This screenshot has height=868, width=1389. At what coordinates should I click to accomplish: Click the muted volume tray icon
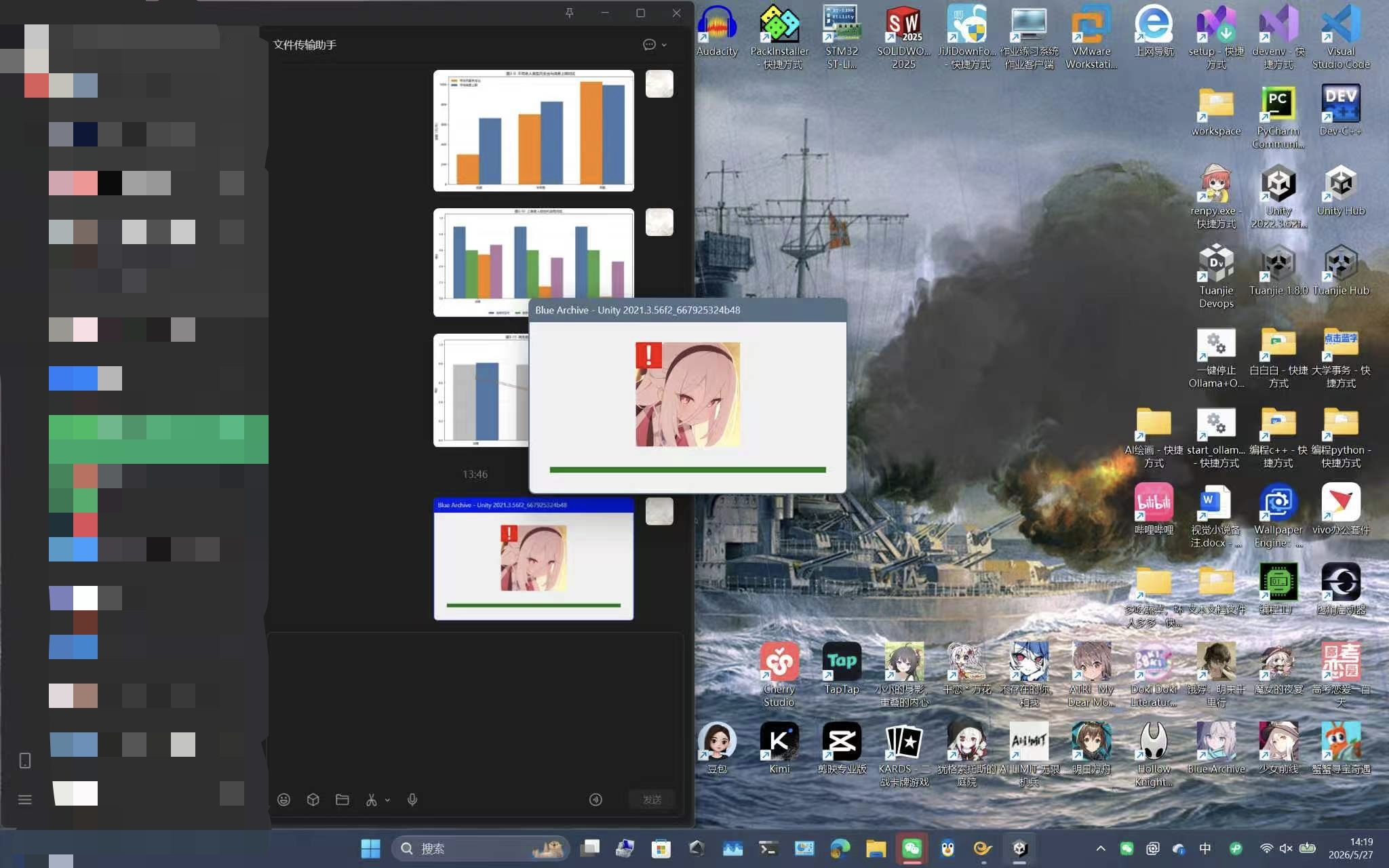click(x=1286, y=848)
